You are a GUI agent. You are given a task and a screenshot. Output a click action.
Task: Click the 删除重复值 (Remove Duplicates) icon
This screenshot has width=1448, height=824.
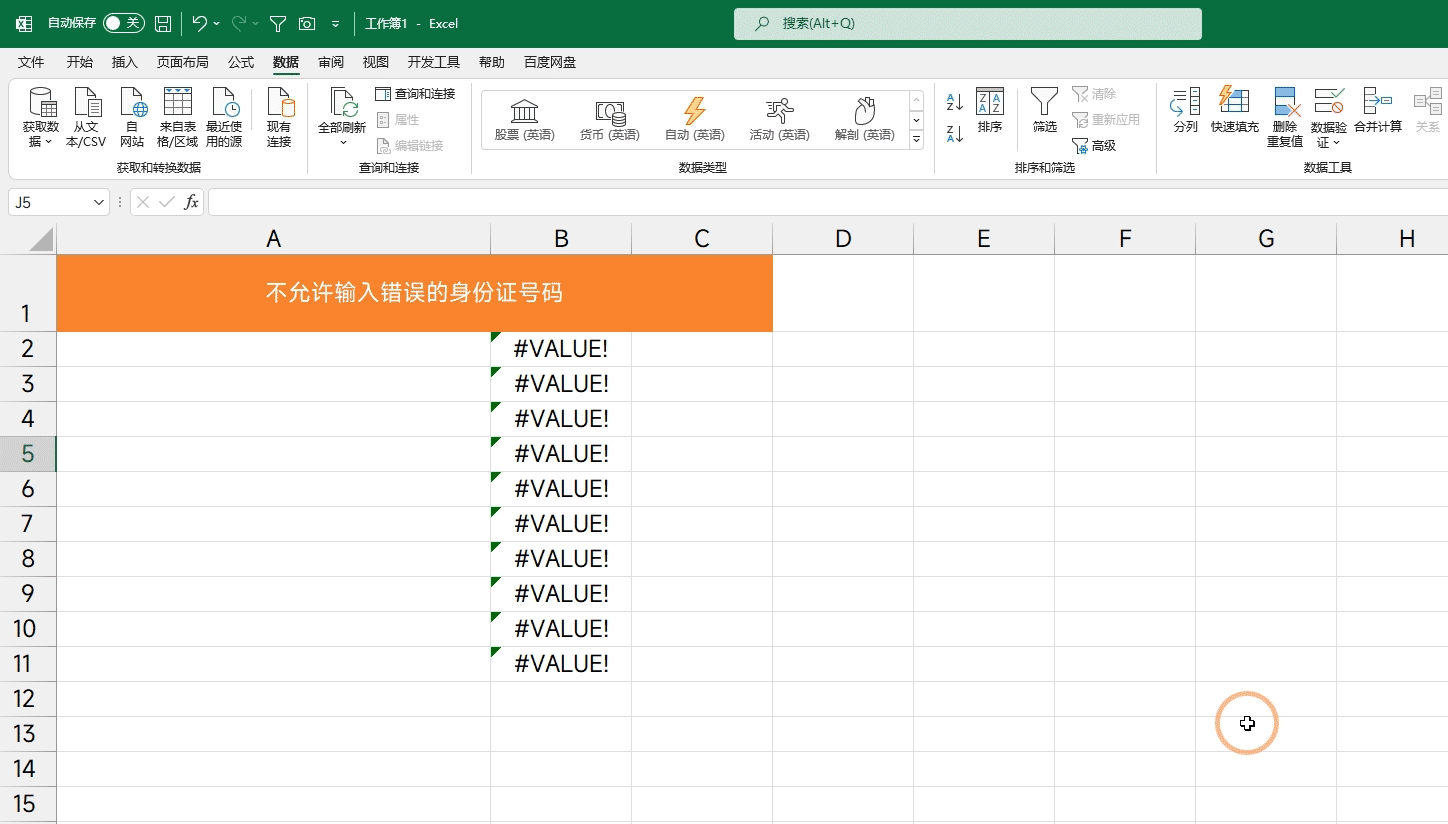1285,117
